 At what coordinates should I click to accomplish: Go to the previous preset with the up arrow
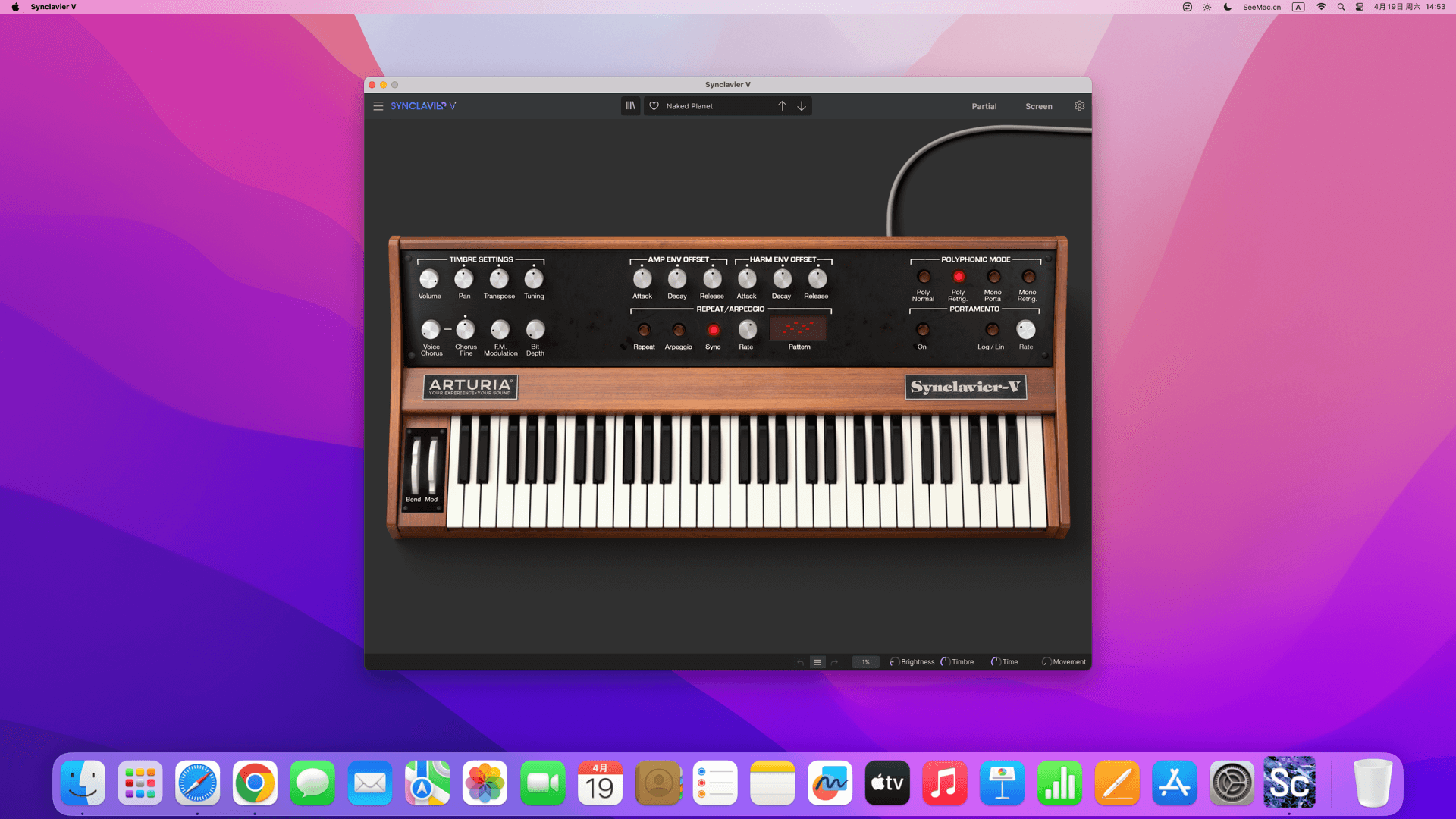(x=782, y=106)
